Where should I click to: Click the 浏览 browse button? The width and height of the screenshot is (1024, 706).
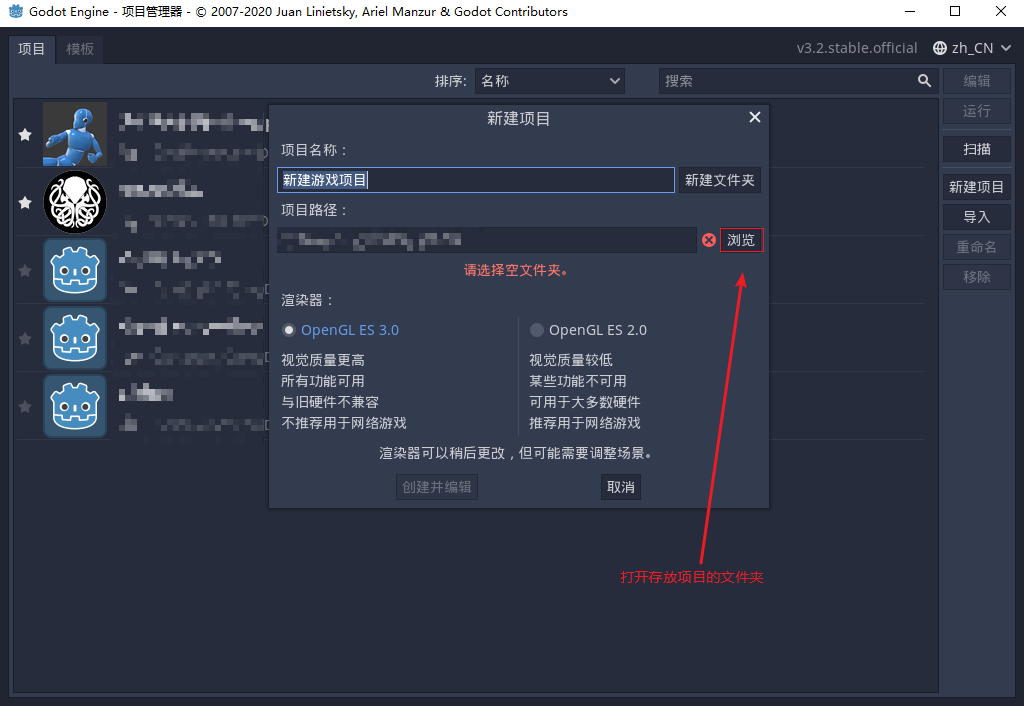(741, 240)
